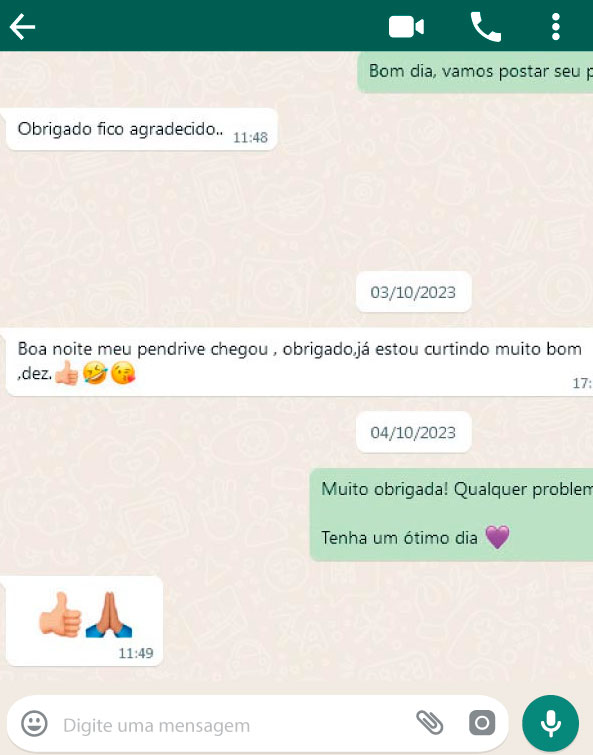The image size is (593, 755).
Task: Open the three-dot options menu
Action: tap(555, 26)
